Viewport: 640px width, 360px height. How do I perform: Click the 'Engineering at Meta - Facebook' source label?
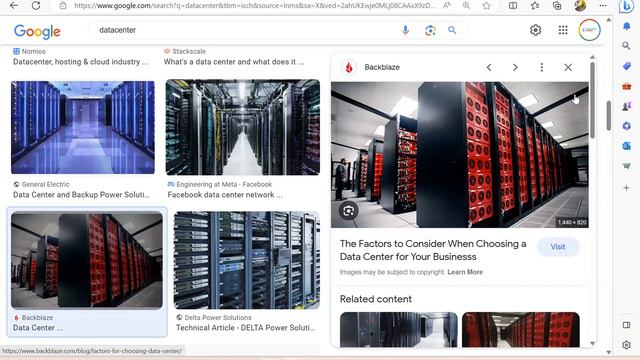pyautogui.click(x=224, y=184)
